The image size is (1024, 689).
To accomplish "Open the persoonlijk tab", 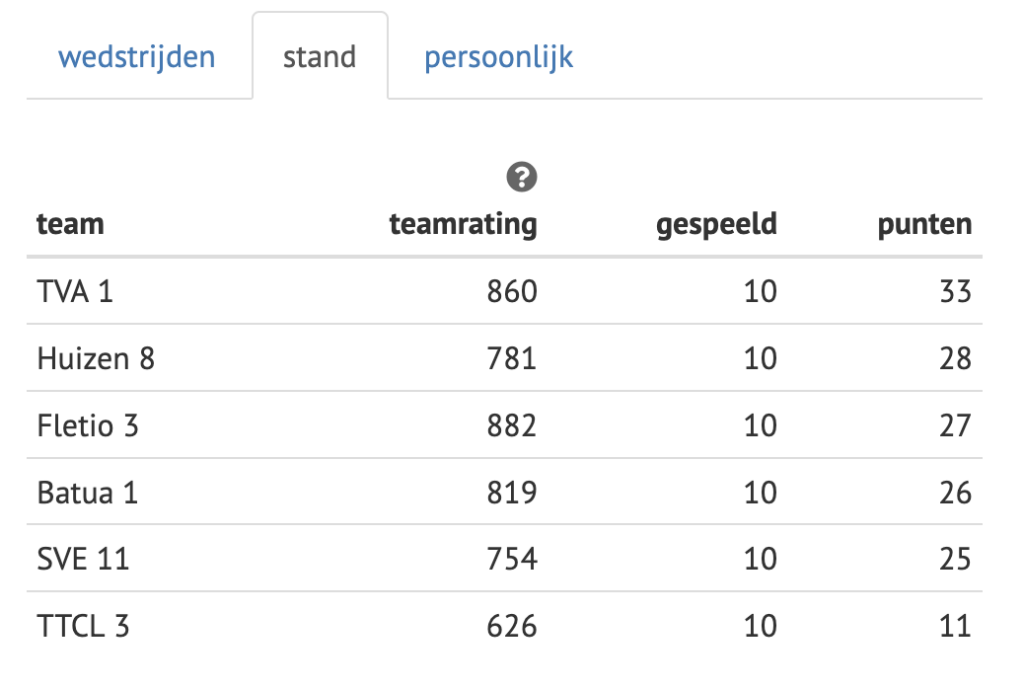I will point(498,57).
